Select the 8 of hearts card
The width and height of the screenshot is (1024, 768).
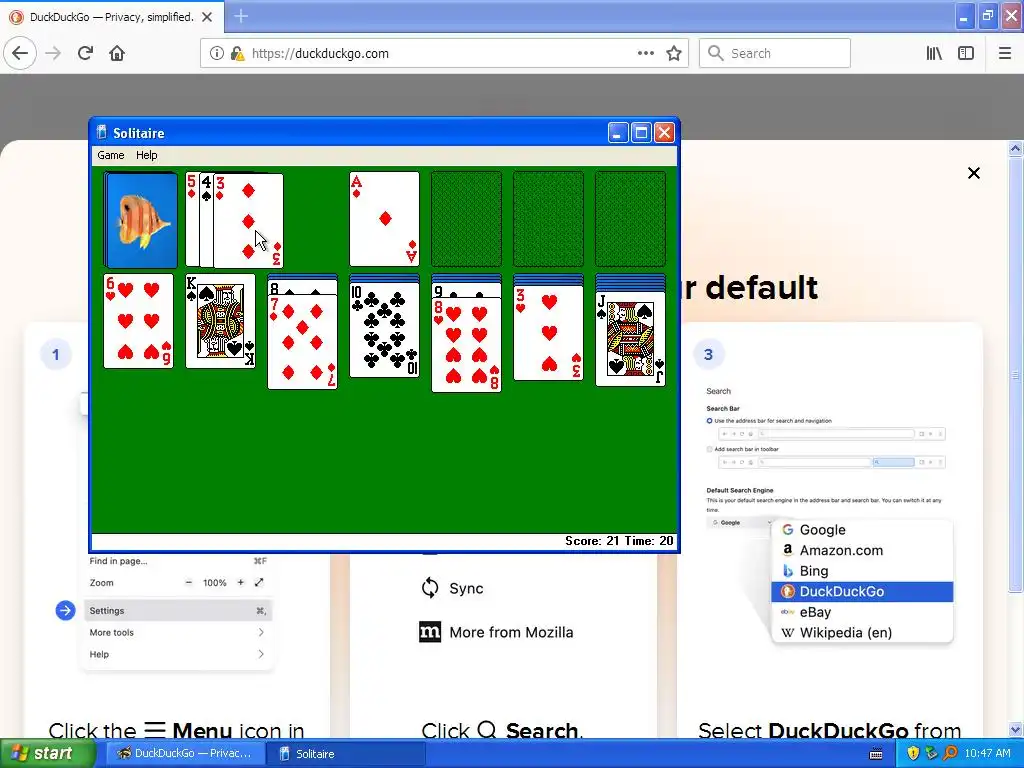pyautogui.click(x=466, y=345)
